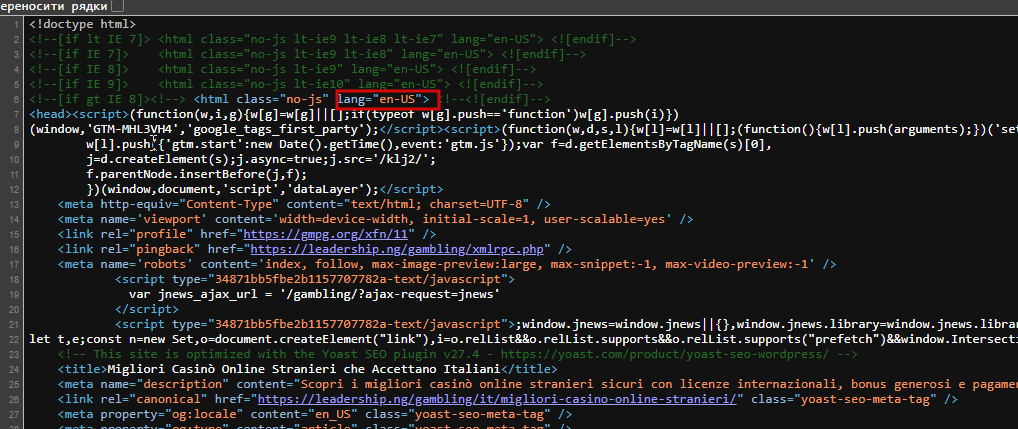Click the 'canonical' rel value on line 26

169,399
